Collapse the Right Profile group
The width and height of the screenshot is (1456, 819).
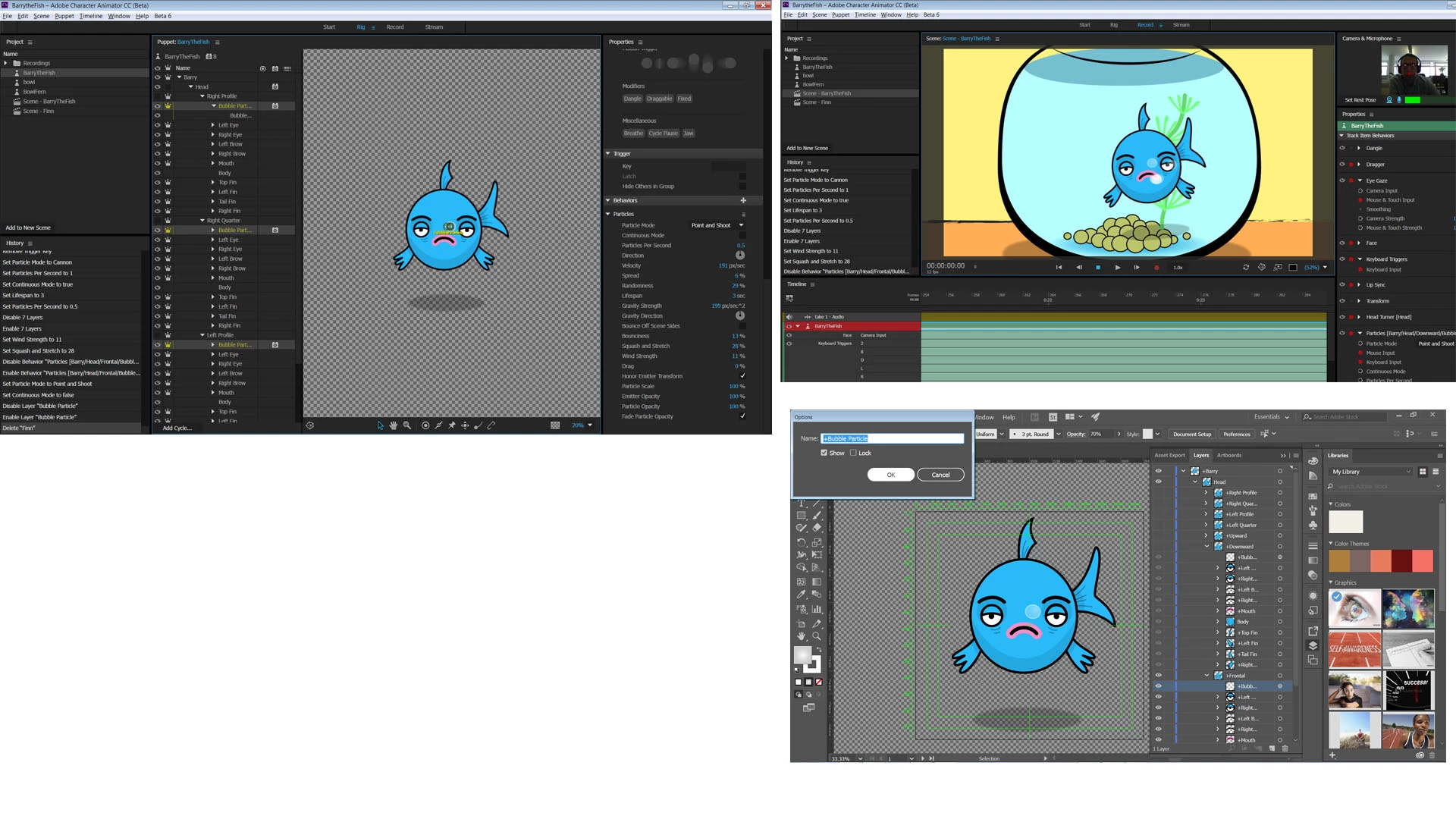point(202,96)
